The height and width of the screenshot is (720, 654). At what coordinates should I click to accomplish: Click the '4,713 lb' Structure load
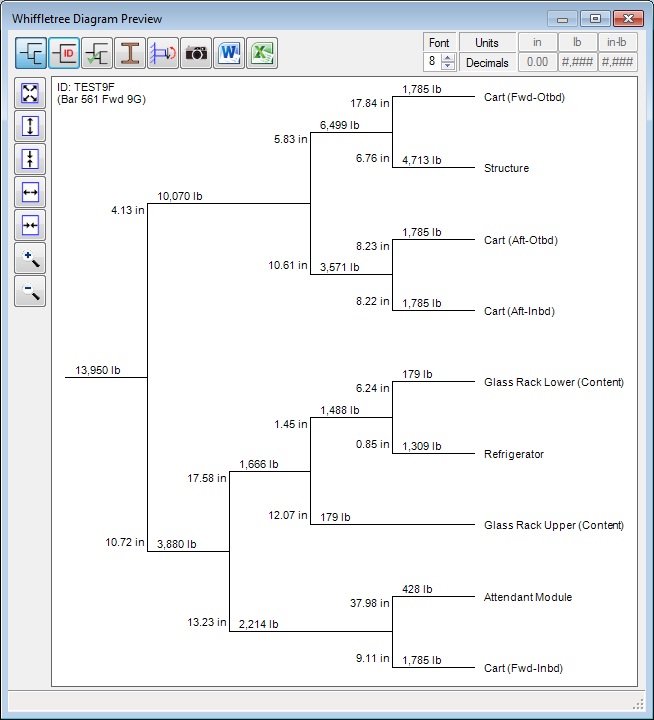tap(422, 160)
